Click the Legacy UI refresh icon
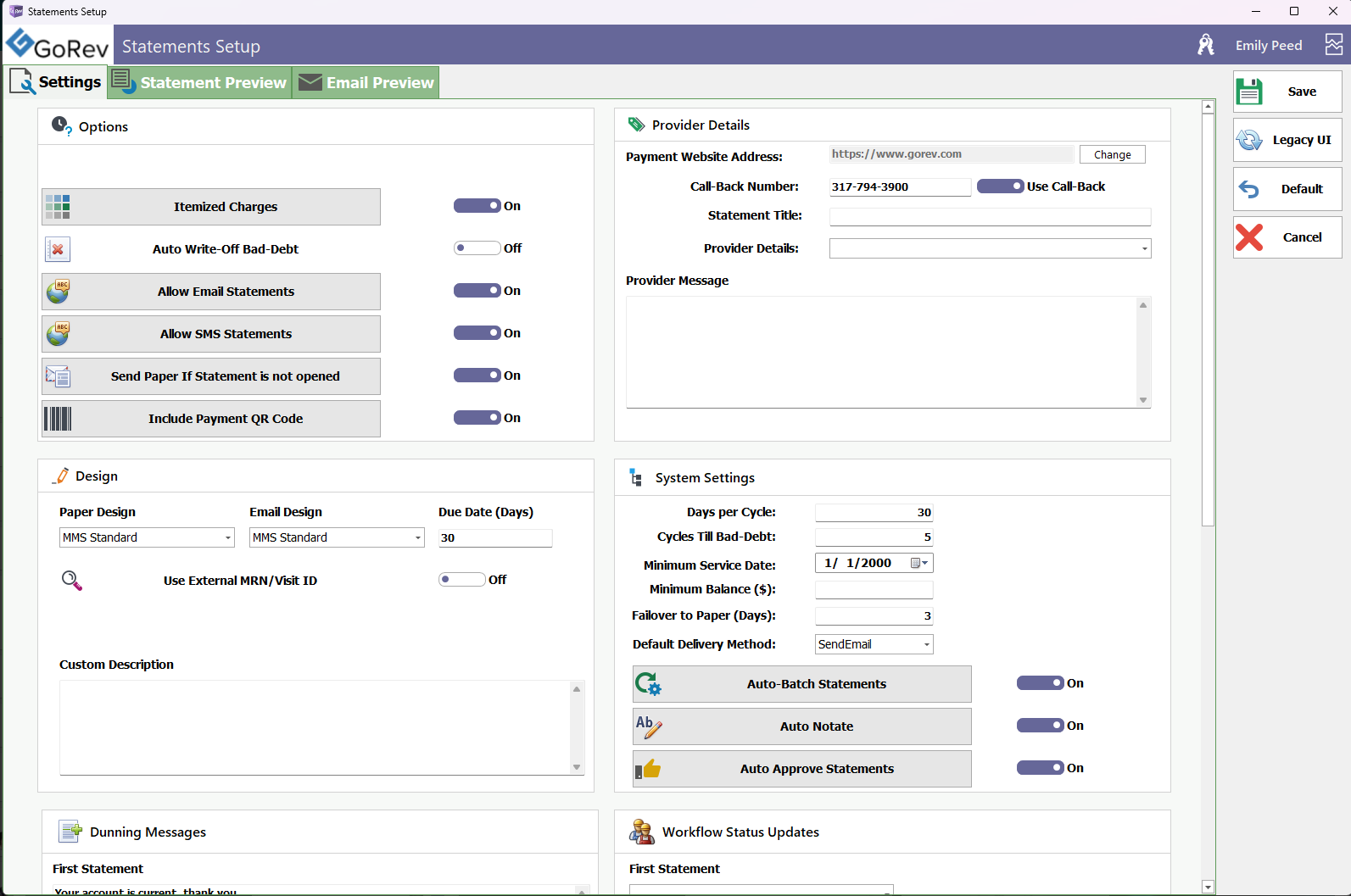1351x896 pixels. (1249, 140)
